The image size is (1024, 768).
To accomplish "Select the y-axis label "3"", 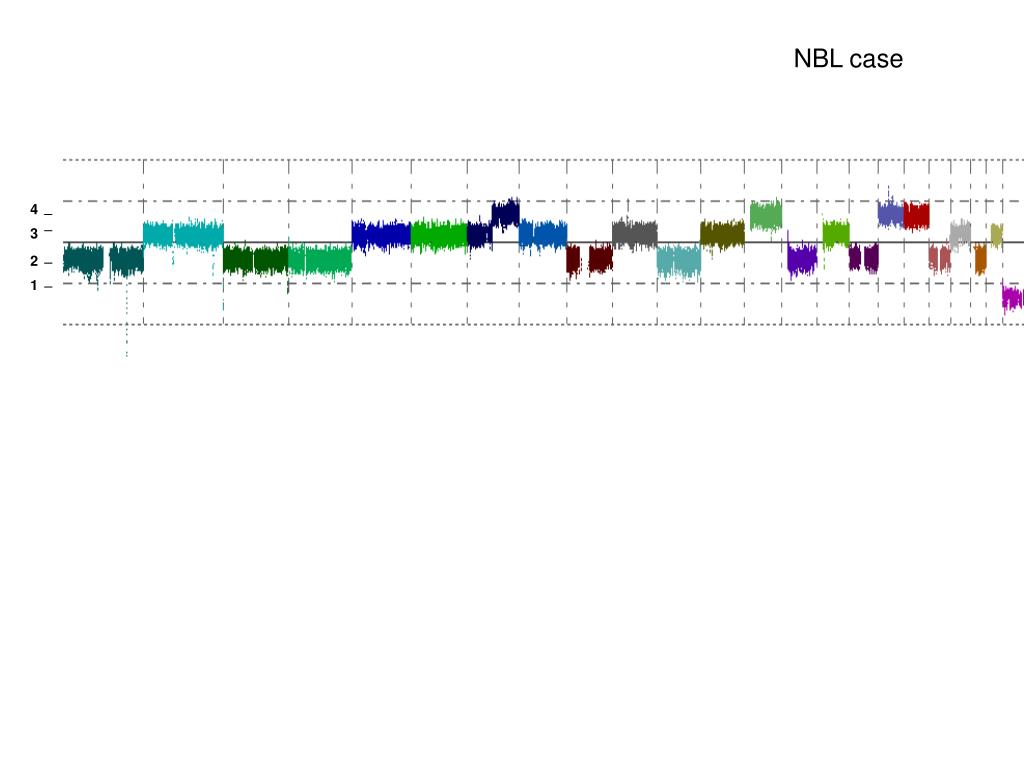I will (34, 233).
